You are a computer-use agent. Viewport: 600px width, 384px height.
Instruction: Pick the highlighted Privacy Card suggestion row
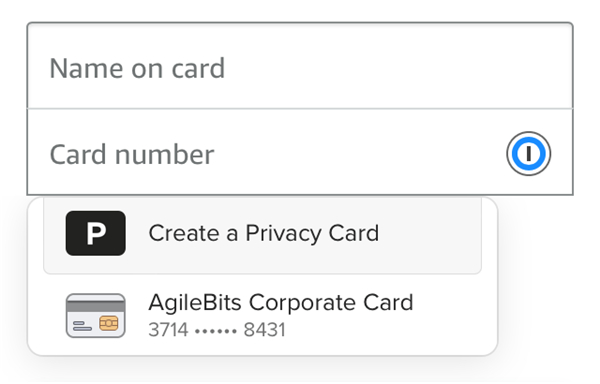(x=262, y=234)
